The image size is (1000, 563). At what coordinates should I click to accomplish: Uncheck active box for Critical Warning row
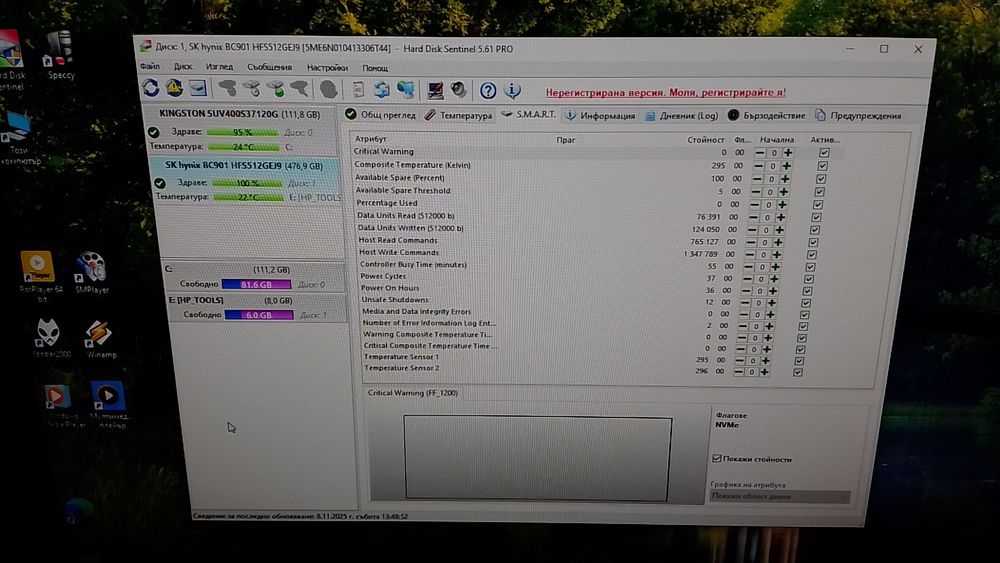point(824,153)
